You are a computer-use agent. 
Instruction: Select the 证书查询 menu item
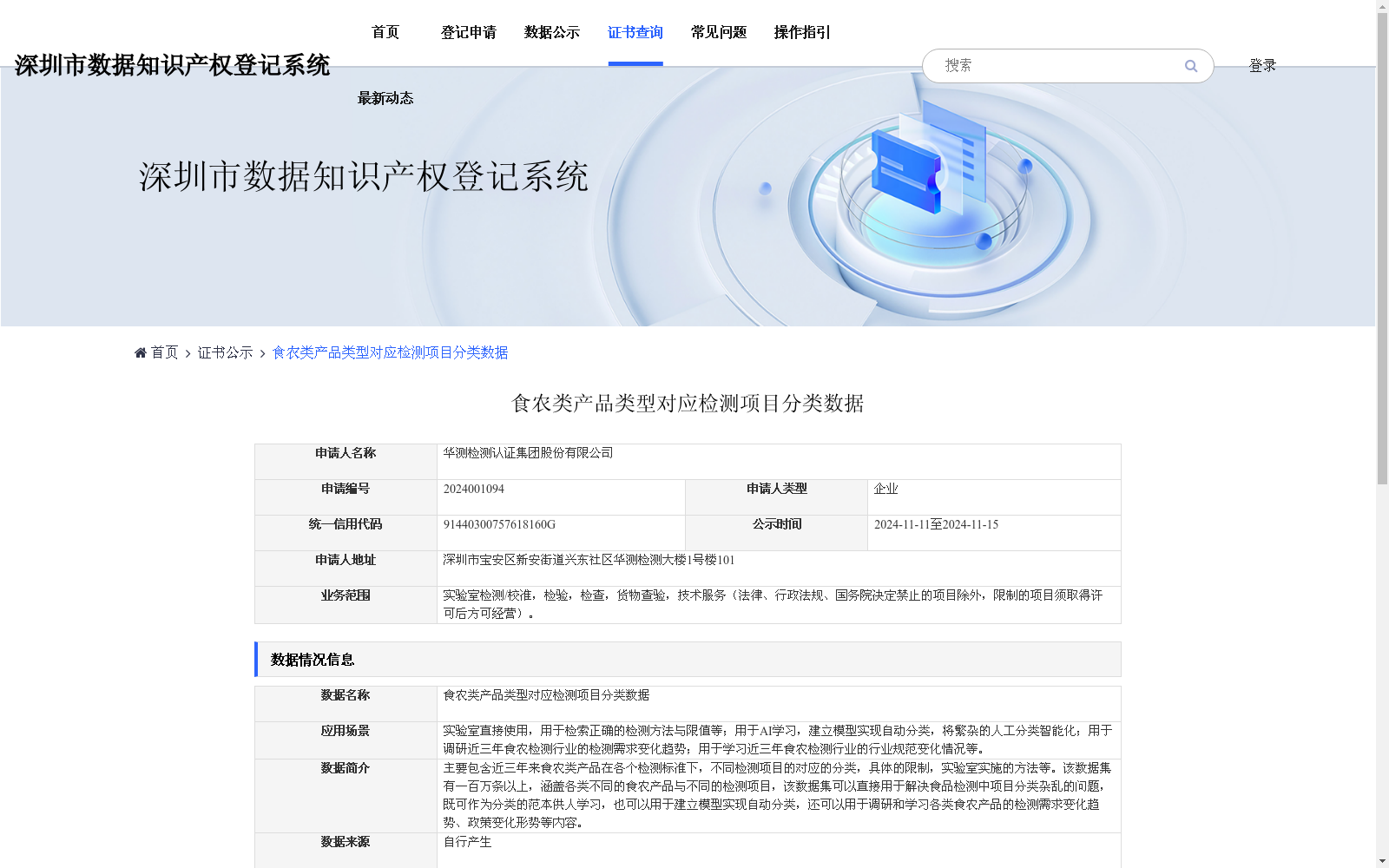pos(635,33)
